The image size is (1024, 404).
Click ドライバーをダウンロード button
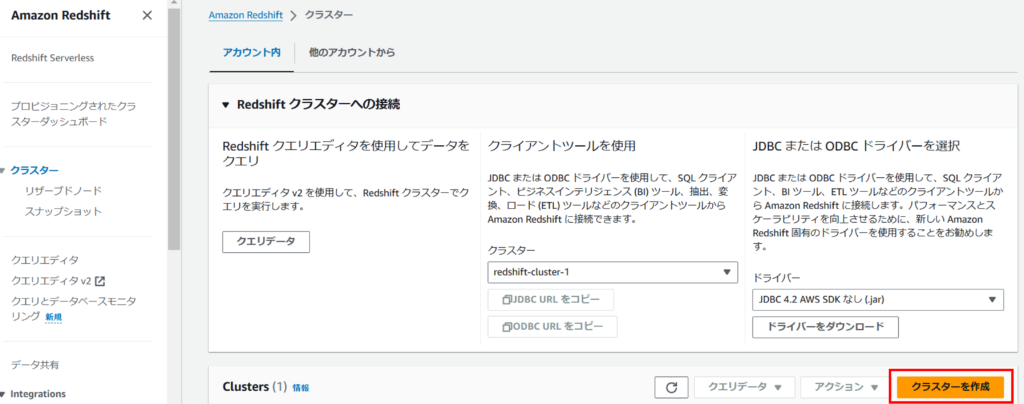tap(825, 327)
